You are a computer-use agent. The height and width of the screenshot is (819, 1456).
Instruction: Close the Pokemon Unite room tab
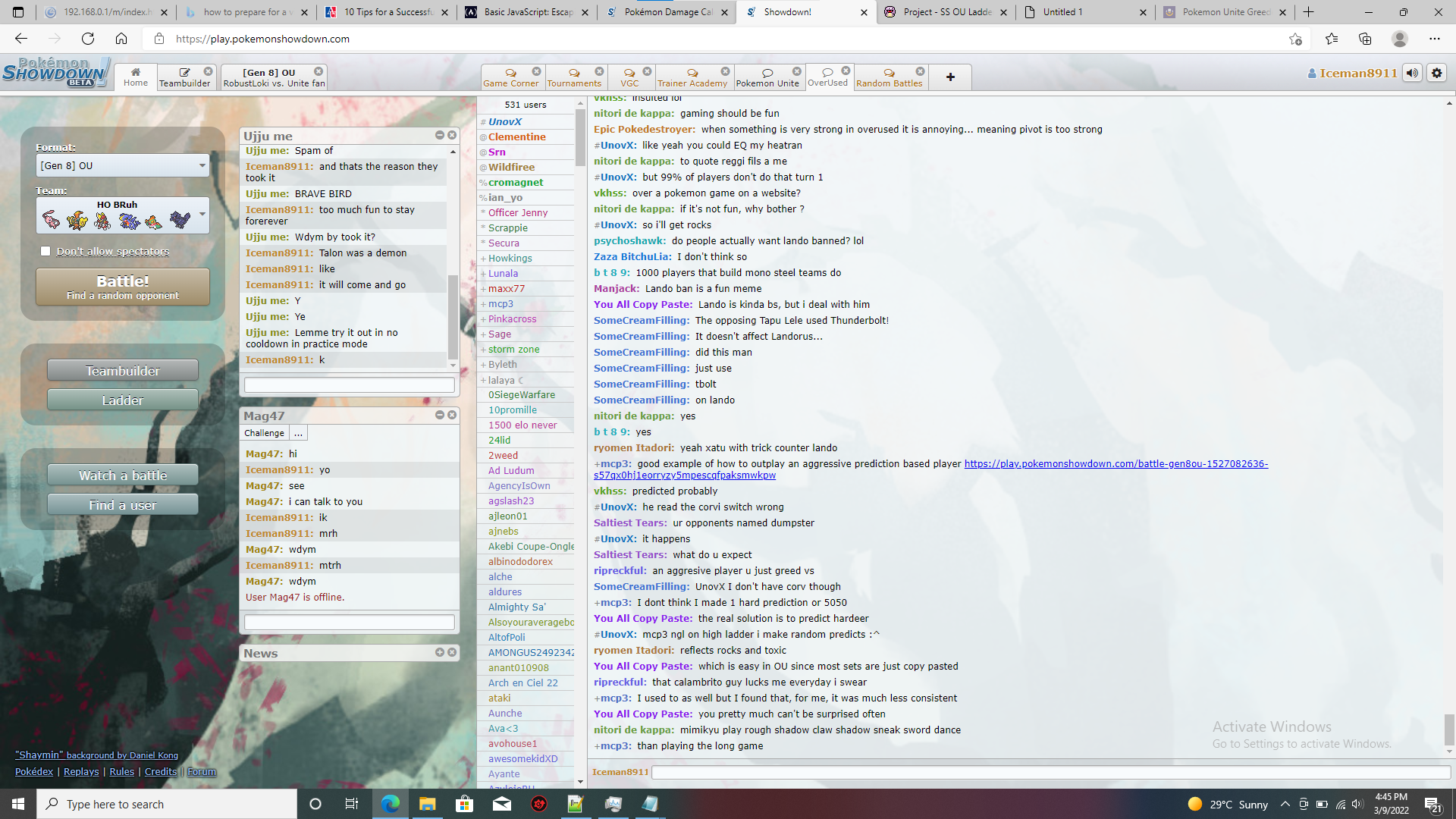pos(797,71)
